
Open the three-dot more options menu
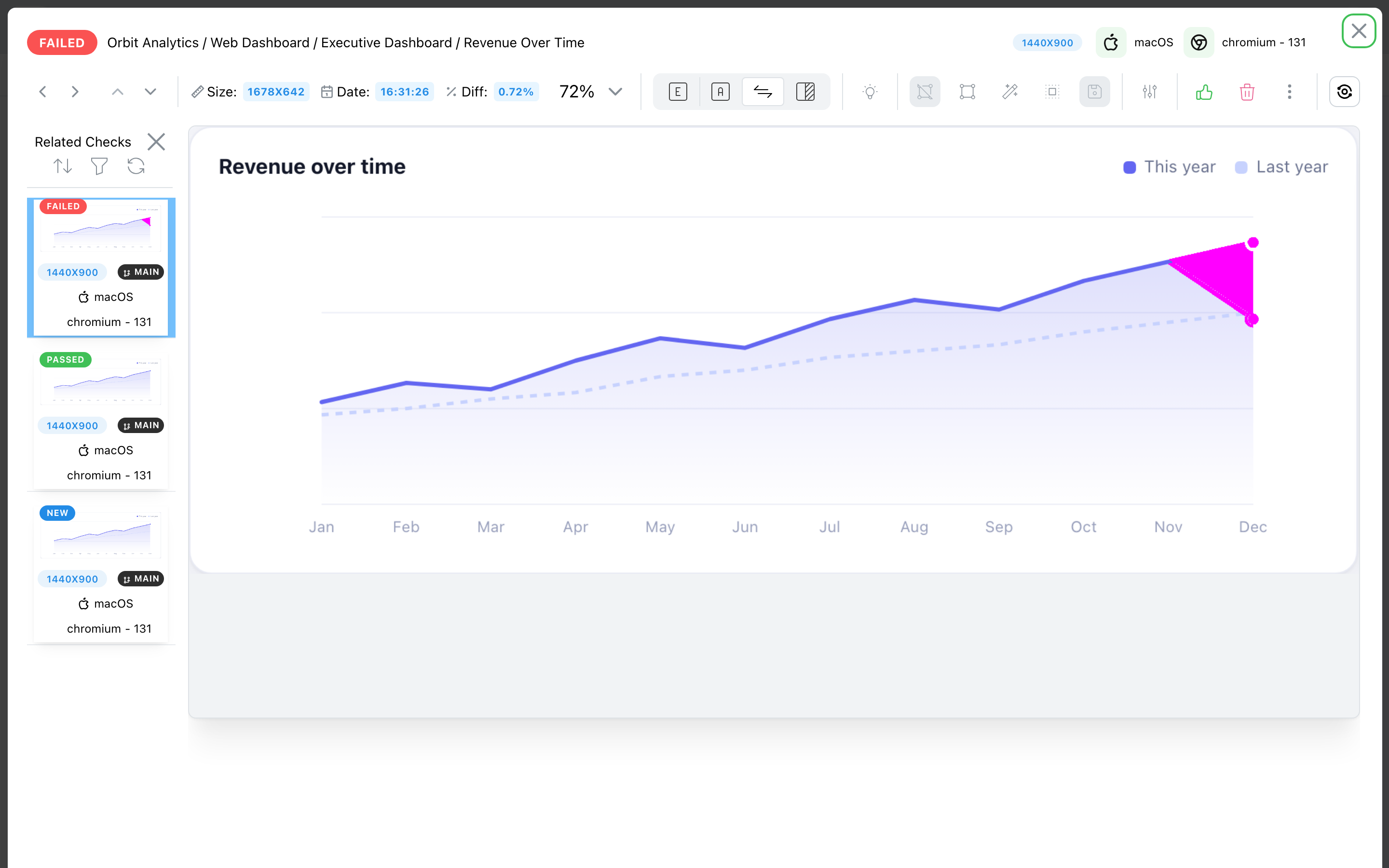coord(1289,92)
